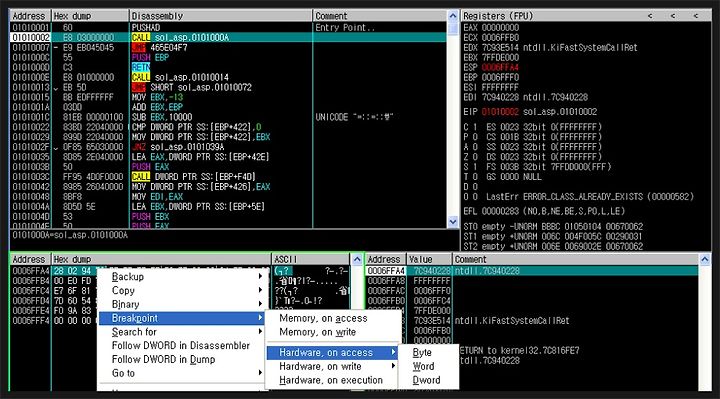The width and height of the screenshot is (720, 399).
Task: Choose Hardware, on execution breakpoint
Action: (x=332, y=380)
